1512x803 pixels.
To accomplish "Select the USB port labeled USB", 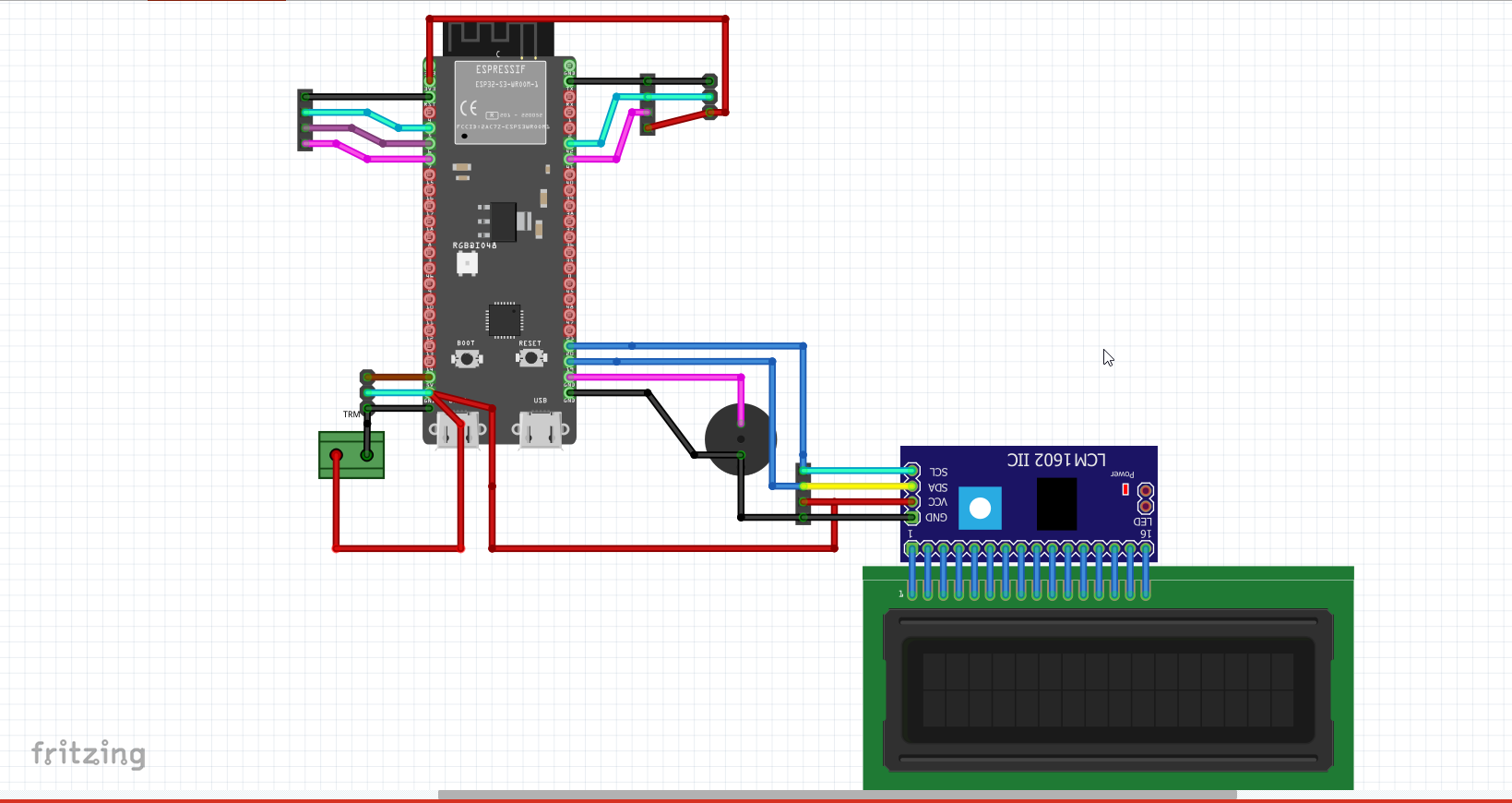I will (541, 429).
